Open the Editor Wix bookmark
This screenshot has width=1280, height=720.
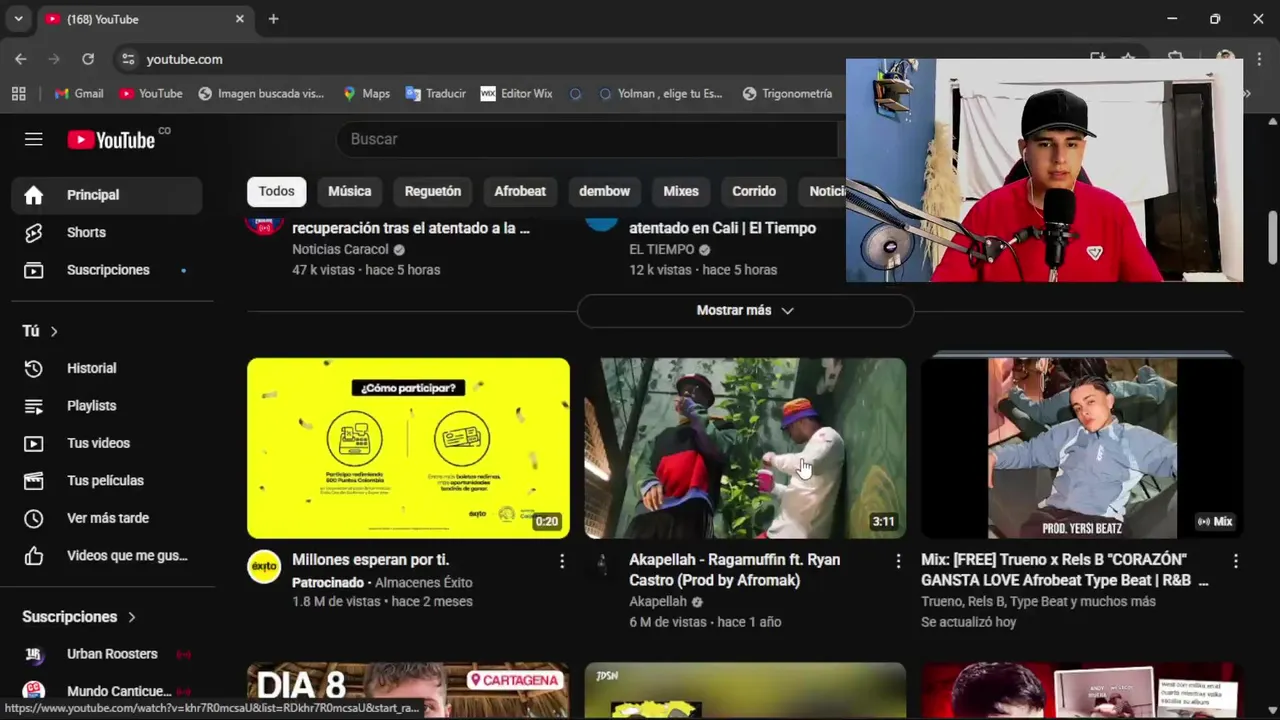[x=516, y=93]
